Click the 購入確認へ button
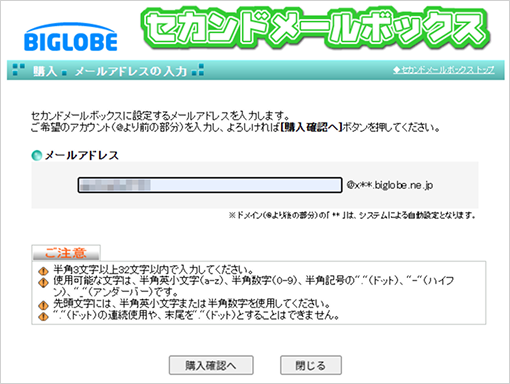Screen dimensions: 510x384 point(211,365)
